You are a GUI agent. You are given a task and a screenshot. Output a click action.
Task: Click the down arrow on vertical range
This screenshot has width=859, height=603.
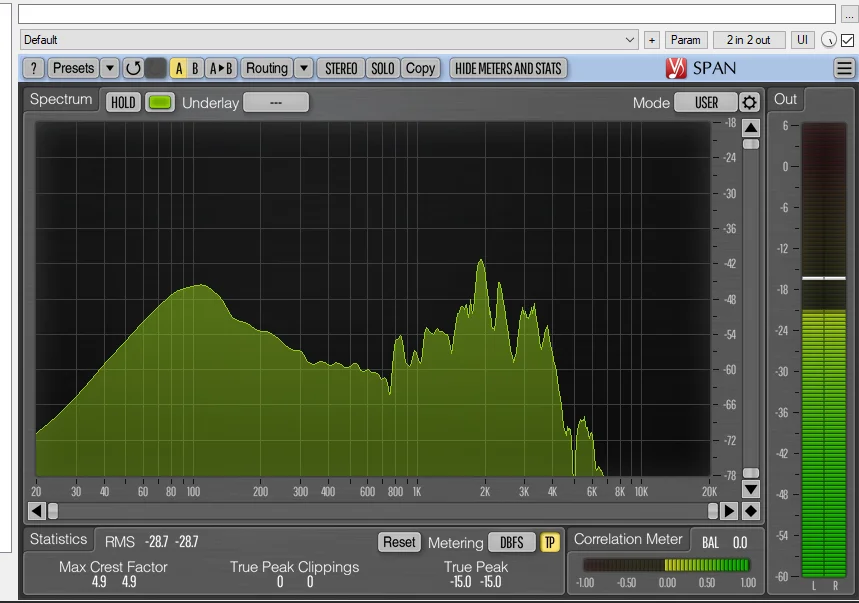coord(750,489)
